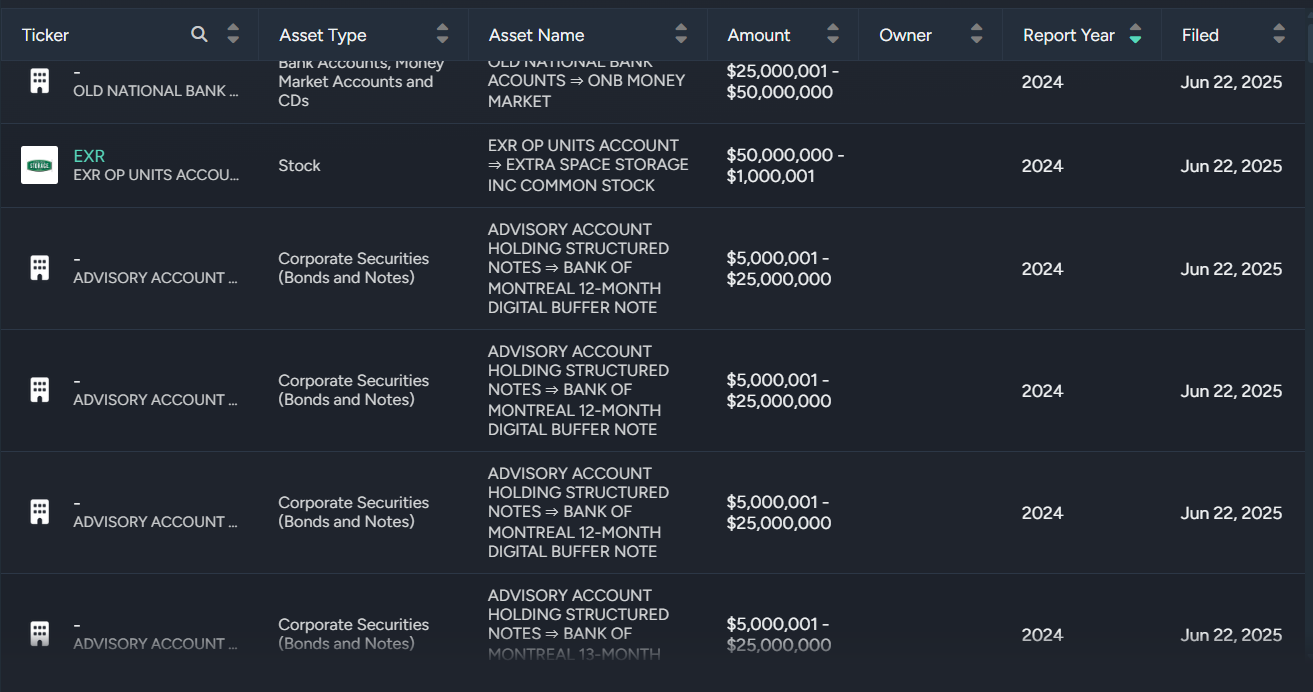1313x692 pixels.
Task: Click the Amount column sort arrows
Action: (832, 35)
